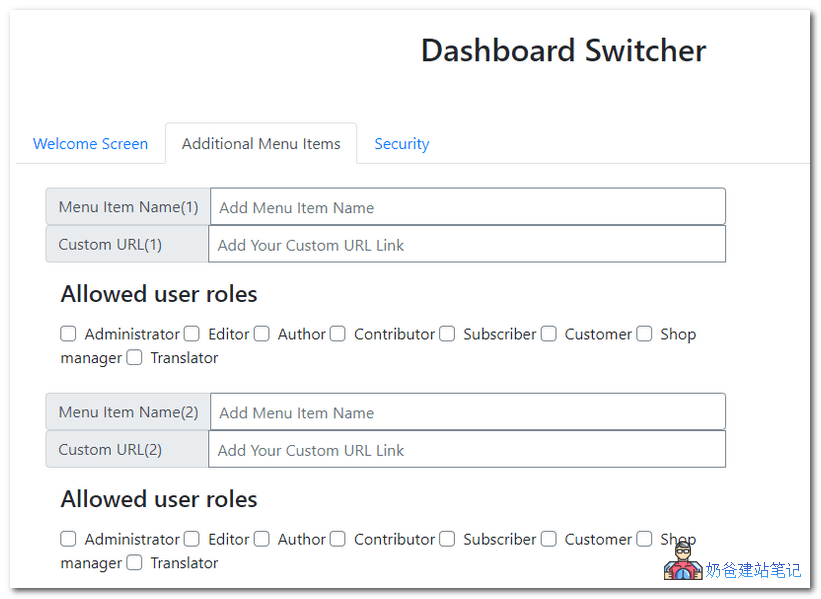
Task: Click the Custom URL(1) input field
Action: pyautogui.click(x=466, y=244)
